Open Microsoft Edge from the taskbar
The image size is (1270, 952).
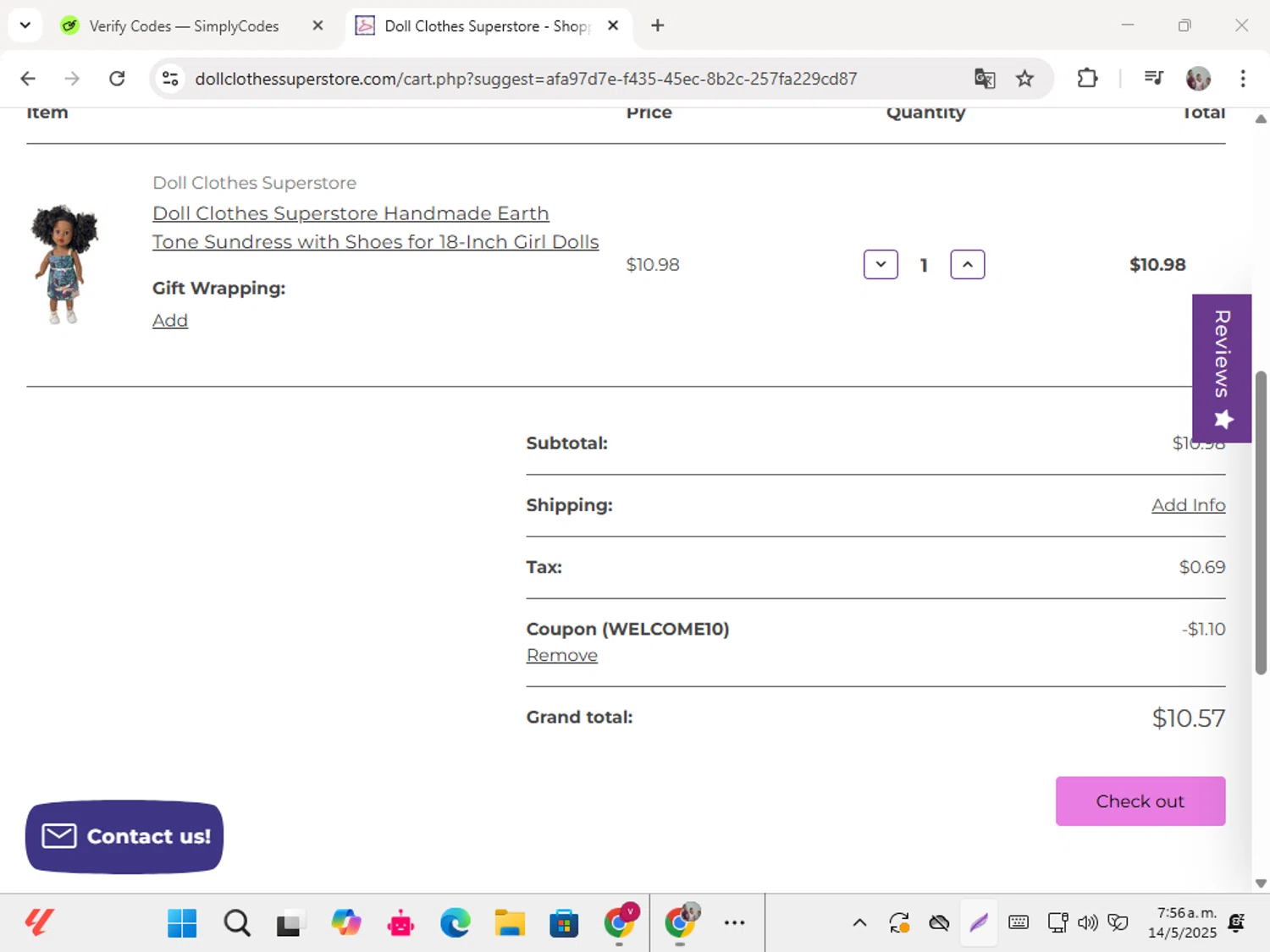(x=456, y=923)
